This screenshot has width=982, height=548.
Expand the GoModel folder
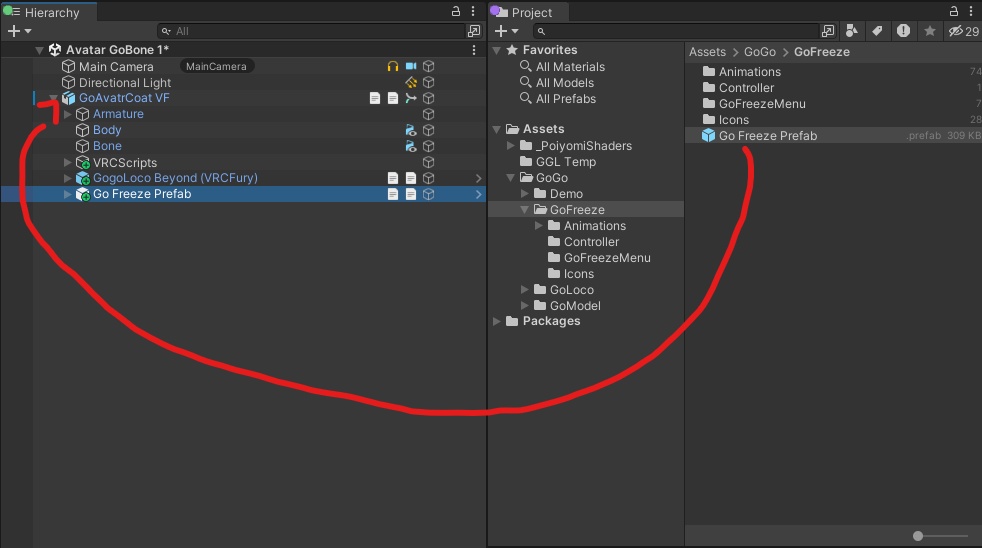tap(525, 306)
